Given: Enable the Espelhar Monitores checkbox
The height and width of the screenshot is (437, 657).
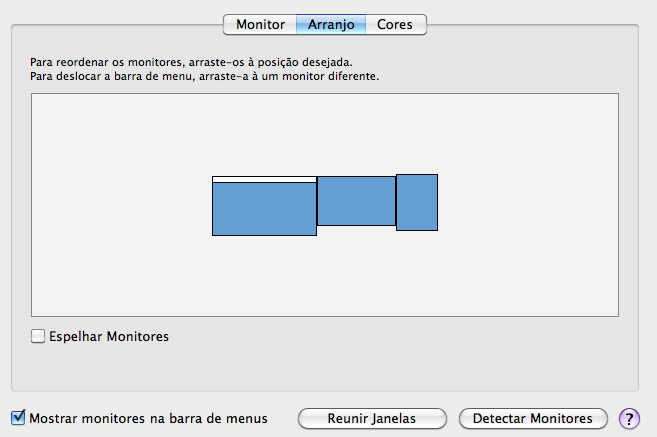Looking at the screenshot, I should [38, 336].
